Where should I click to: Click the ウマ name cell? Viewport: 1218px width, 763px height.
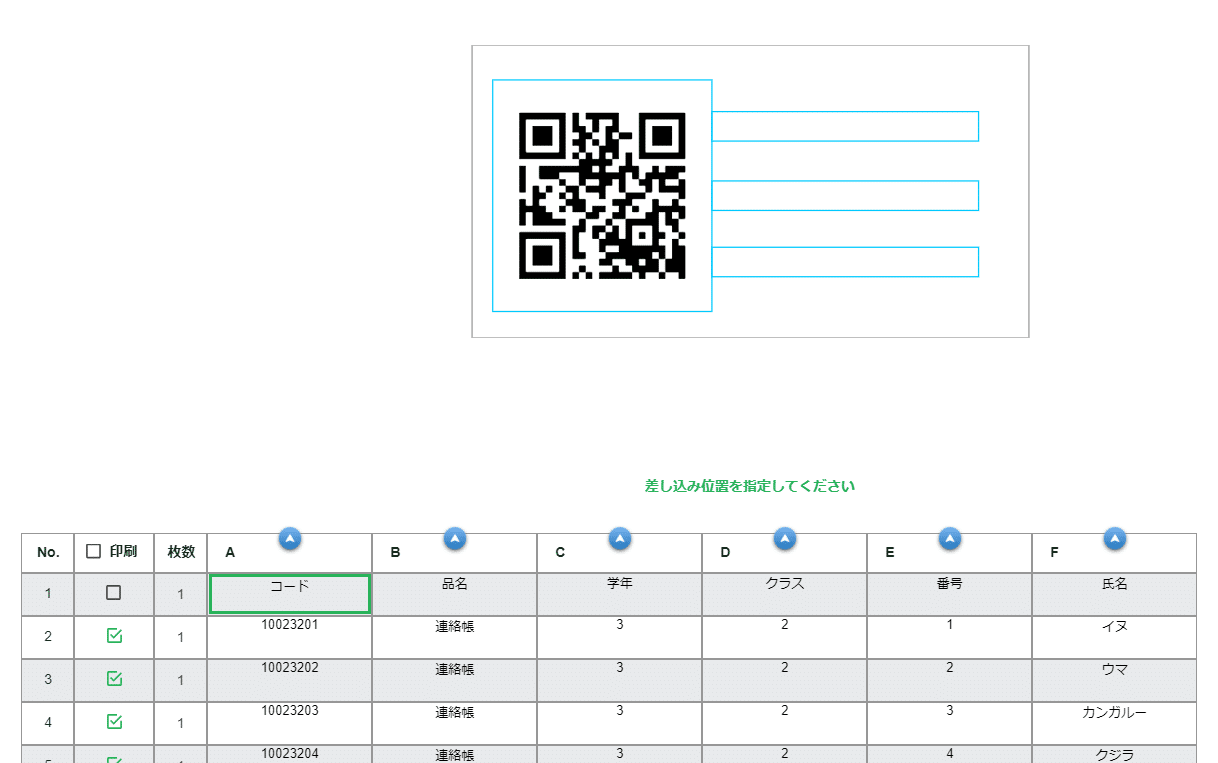pyautogui.click(x=1115, y=680)
